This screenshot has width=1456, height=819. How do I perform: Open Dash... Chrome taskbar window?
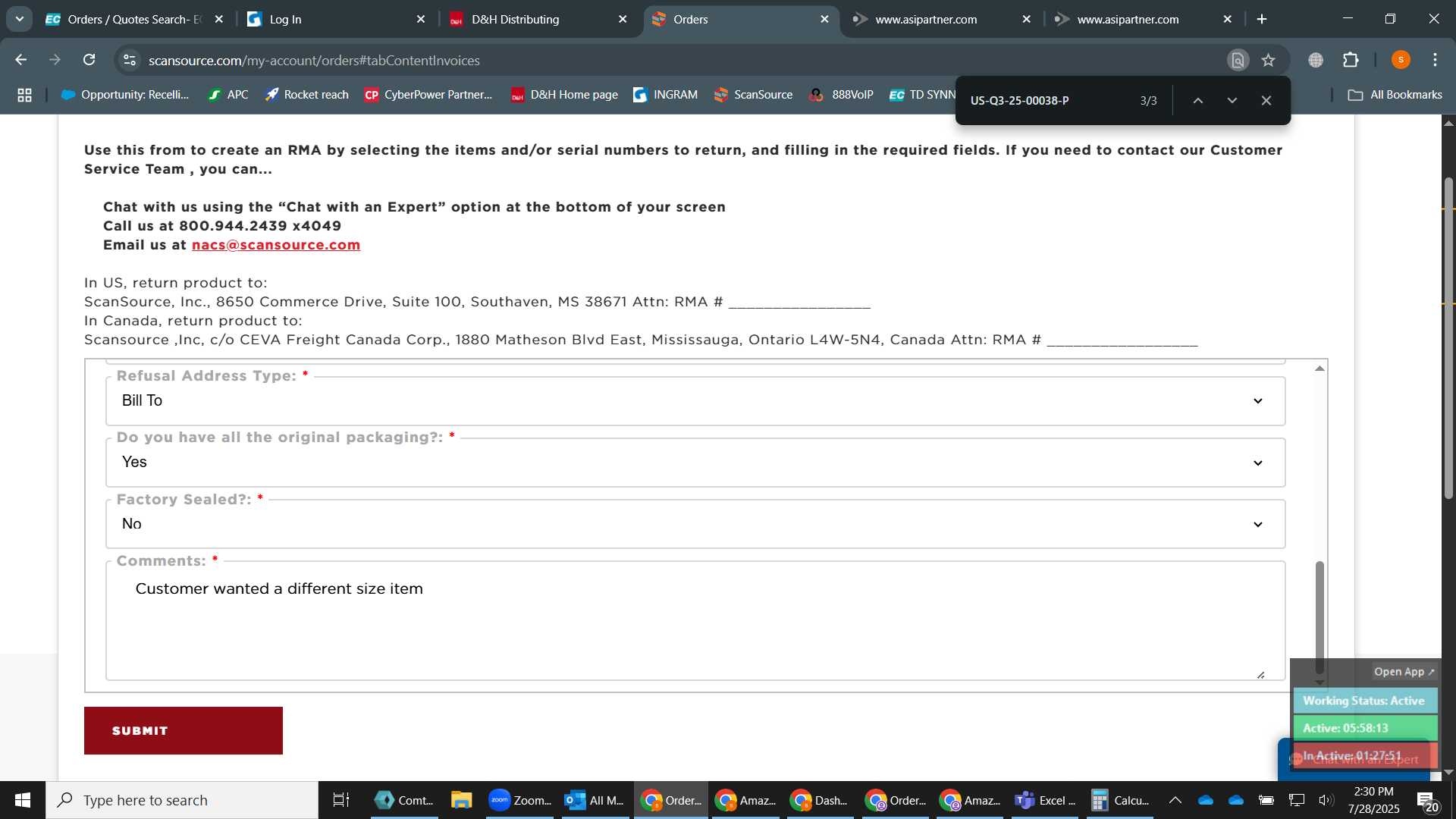coord(821,800)
